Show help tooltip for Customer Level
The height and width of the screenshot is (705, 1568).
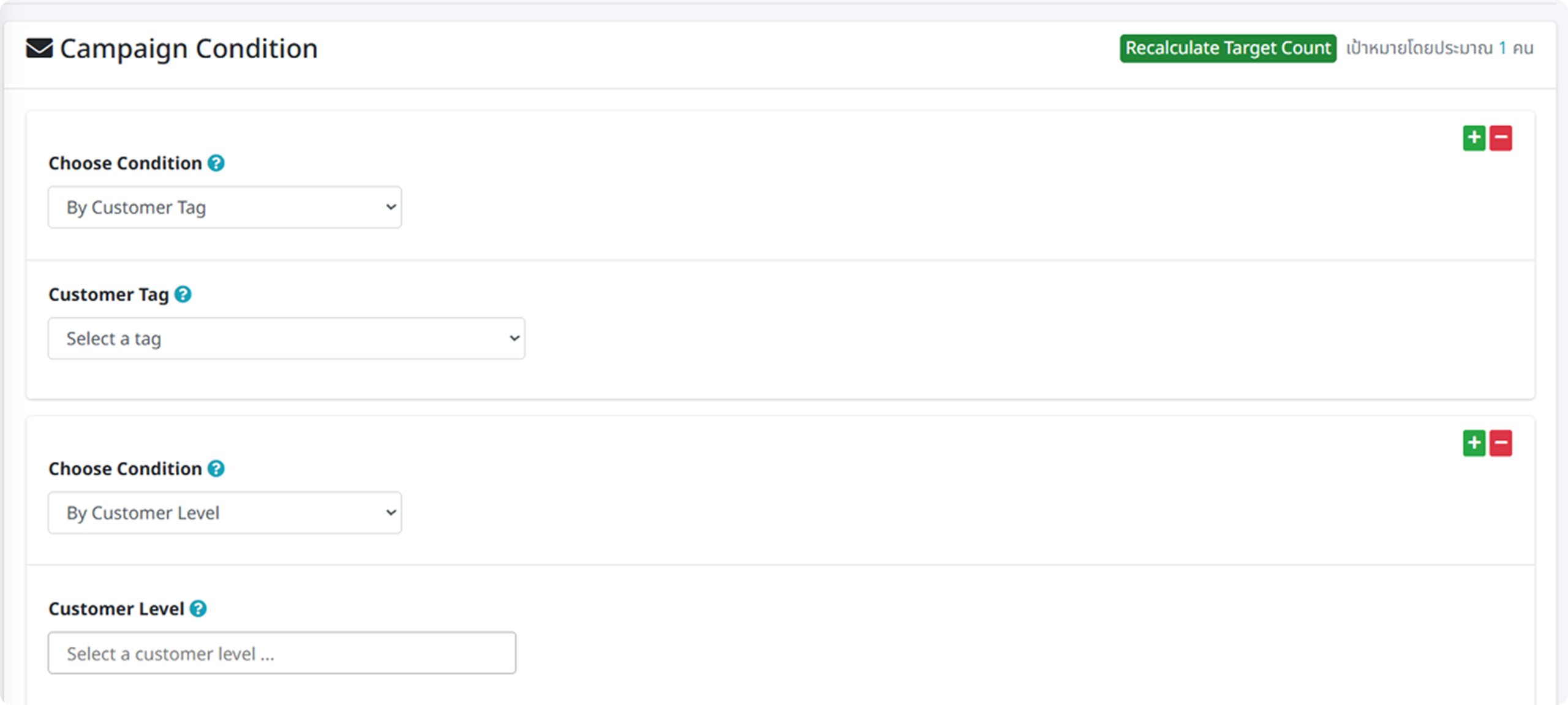coord(198,609)
